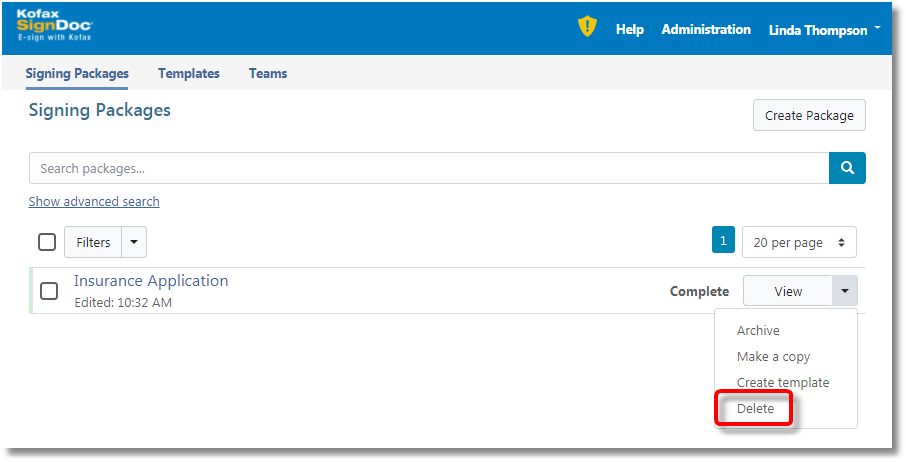Click the yellow shield warning icon
Screen dimensions: 906x462
(587, 27)
